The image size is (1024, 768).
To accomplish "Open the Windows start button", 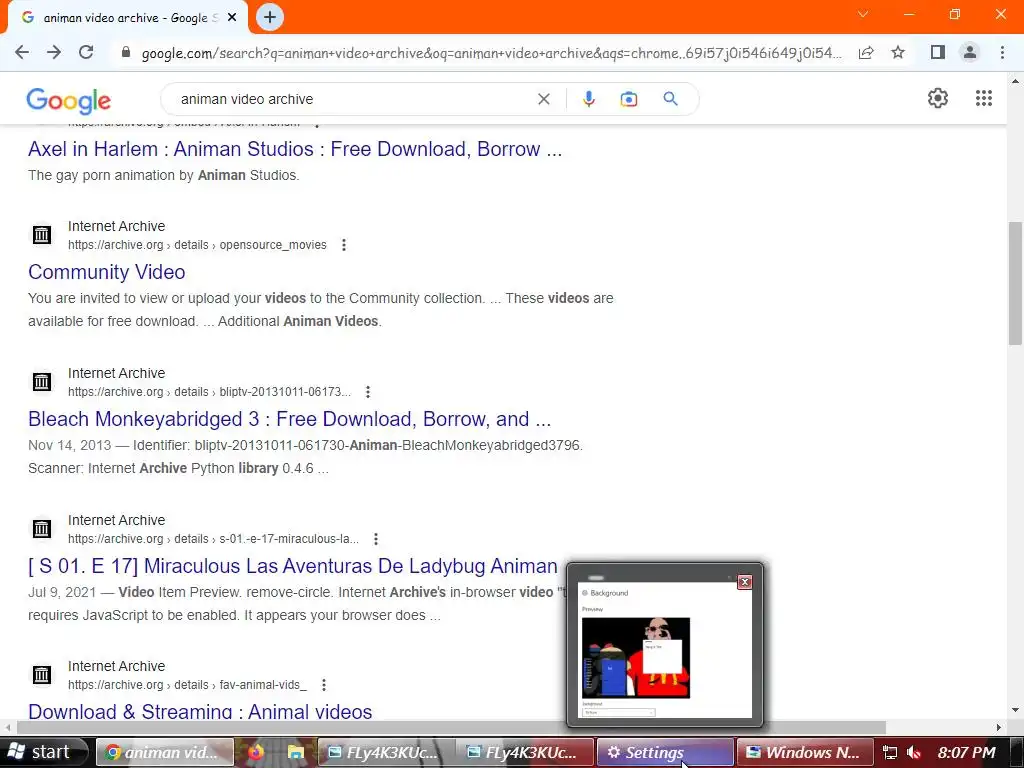I will pos(43,752).
